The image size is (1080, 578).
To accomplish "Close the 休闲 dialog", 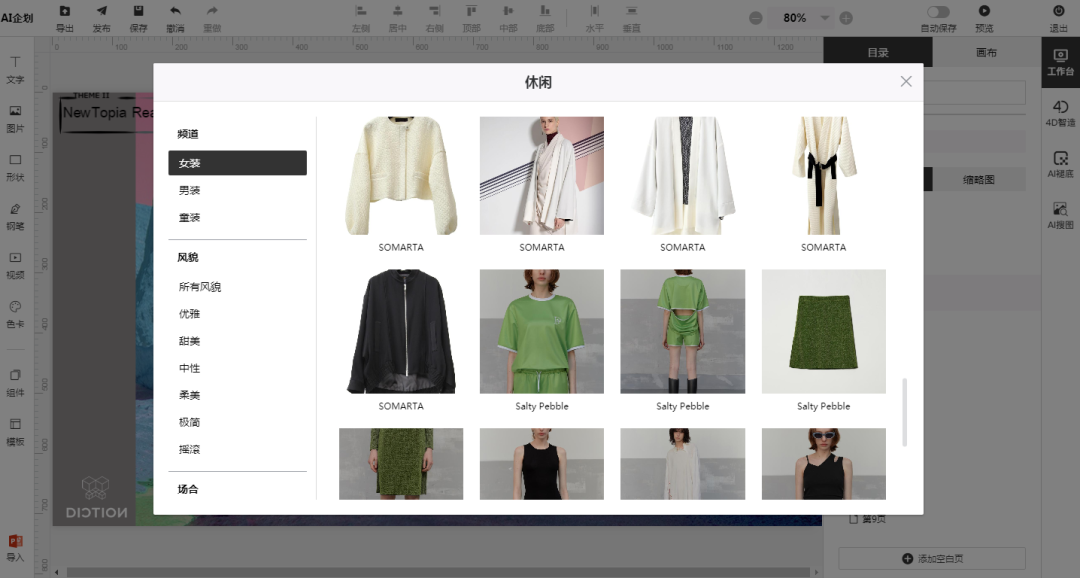I will [906, 81].
